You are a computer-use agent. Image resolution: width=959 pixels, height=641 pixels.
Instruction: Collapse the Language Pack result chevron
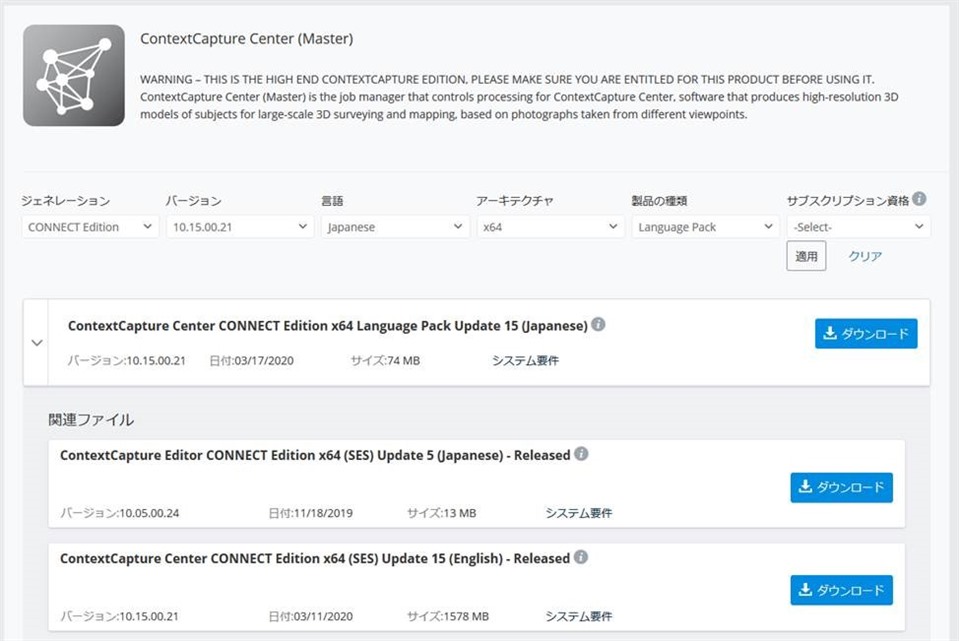(x=37, y=343)
